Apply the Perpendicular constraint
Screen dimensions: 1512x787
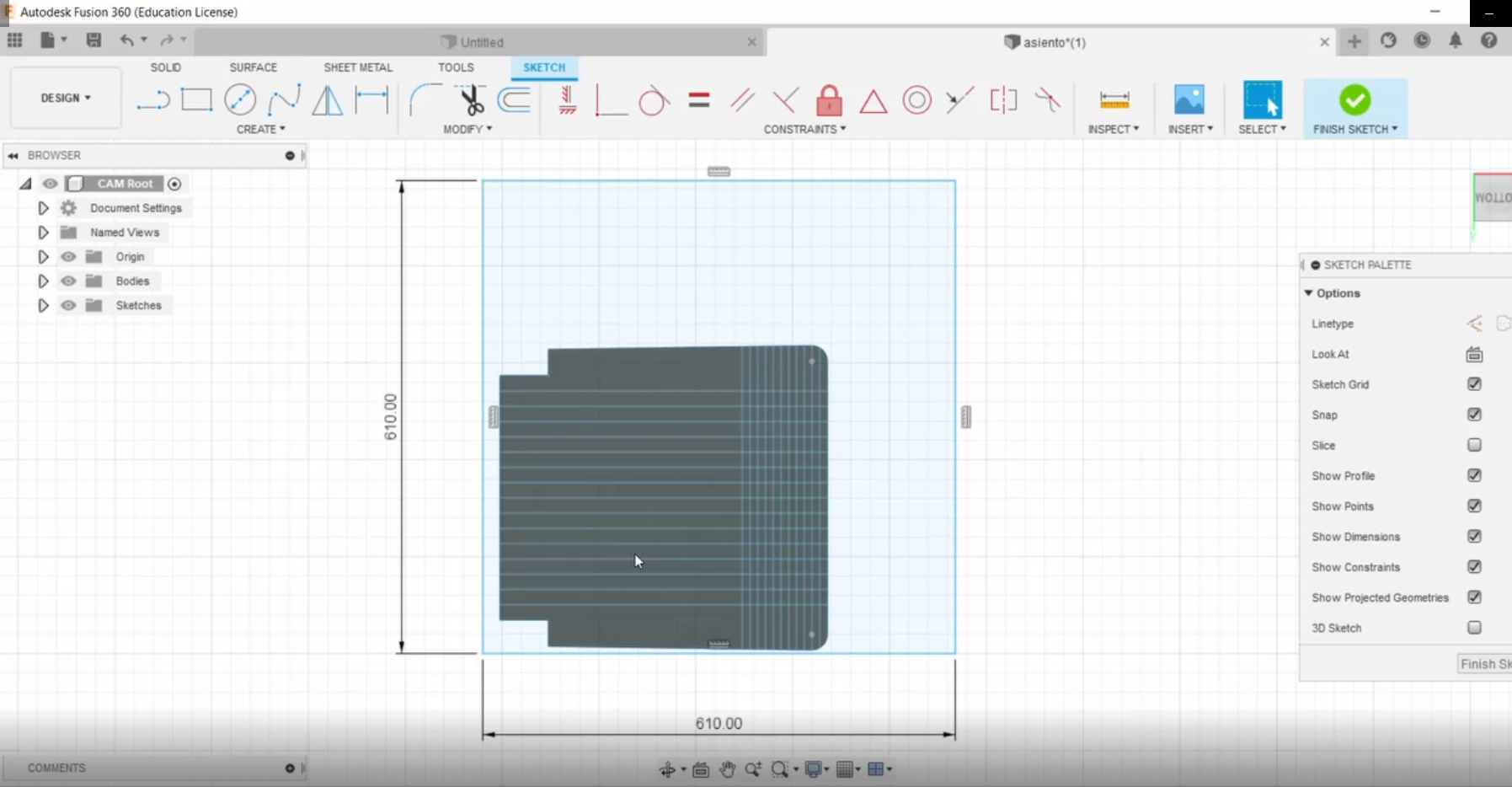click(x=785, y=100)
